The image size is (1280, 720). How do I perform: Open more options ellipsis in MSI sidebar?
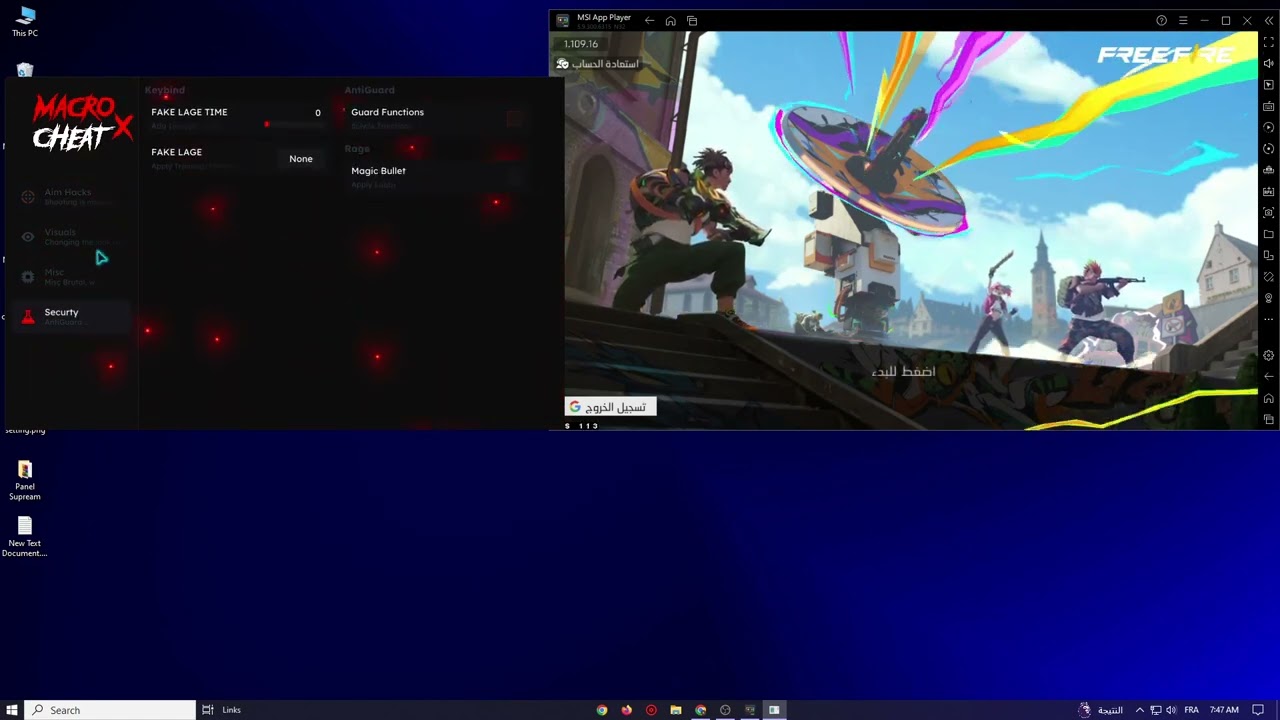(1269, 319)
